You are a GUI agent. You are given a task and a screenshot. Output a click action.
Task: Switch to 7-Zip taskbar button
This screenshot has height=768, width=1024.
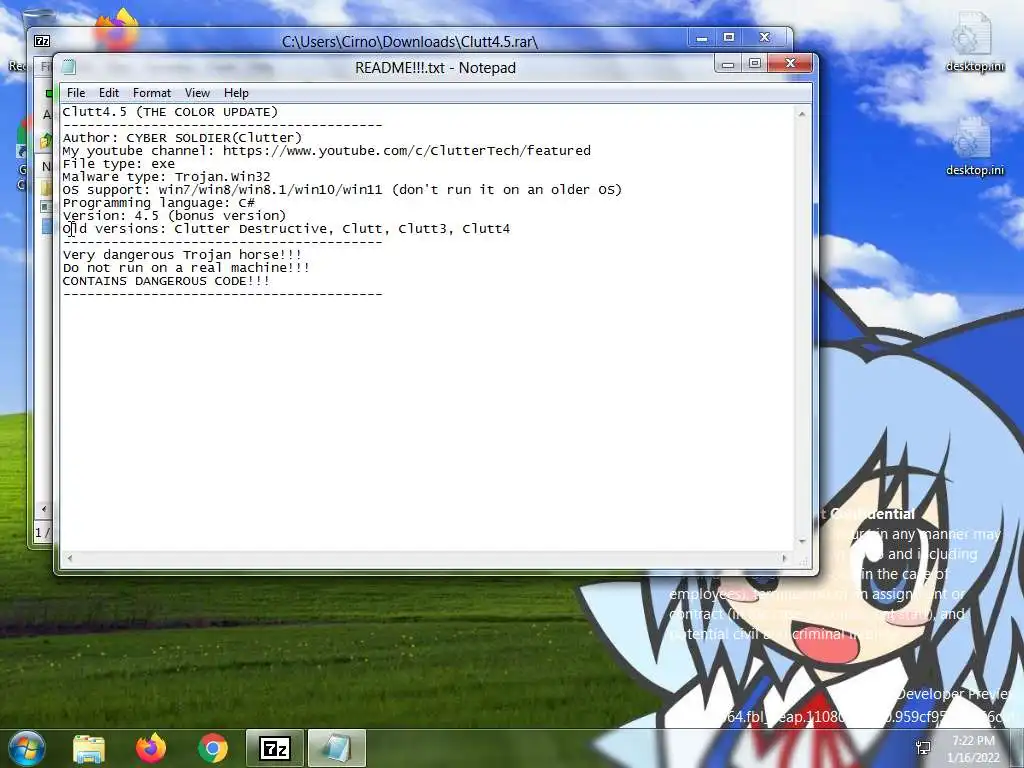[274, 748]
